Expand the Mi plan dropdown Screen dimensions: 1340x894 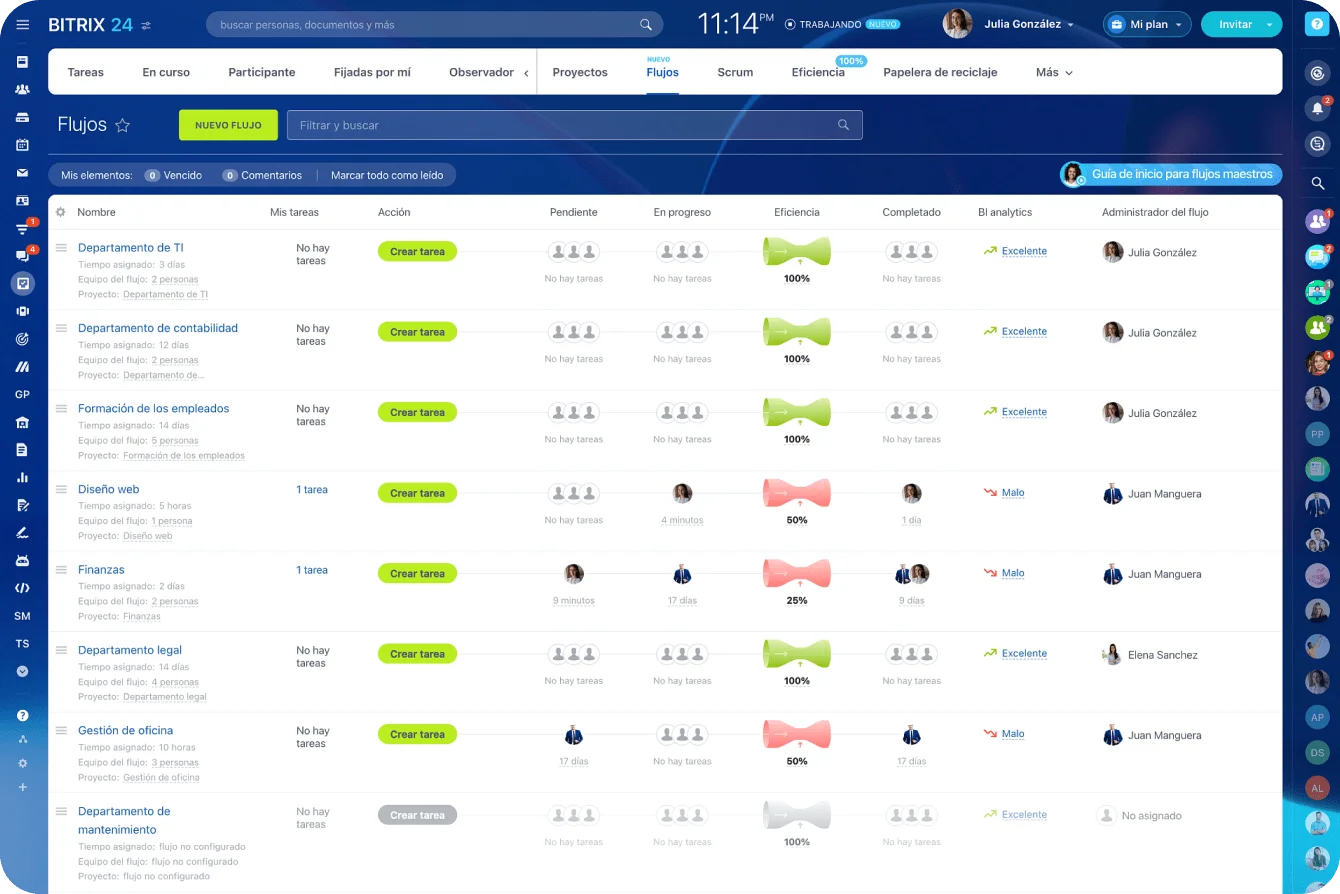point(1147,24)
